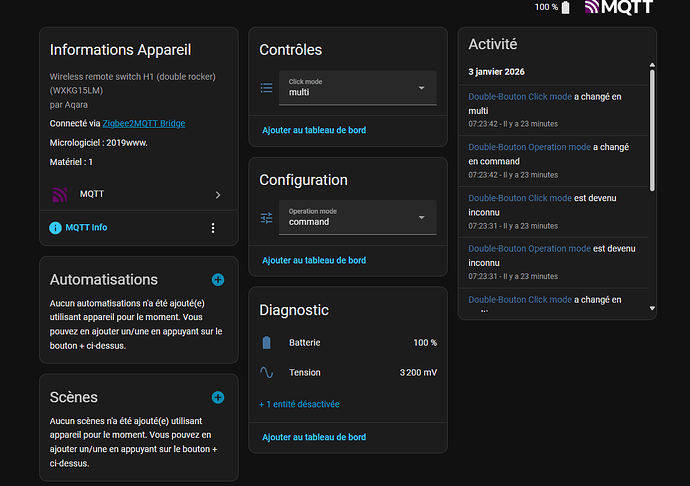This screenshot has width=690, height=486.
Task: Click the blue MQTT Info icon
Action: click(x=55, y=228)
